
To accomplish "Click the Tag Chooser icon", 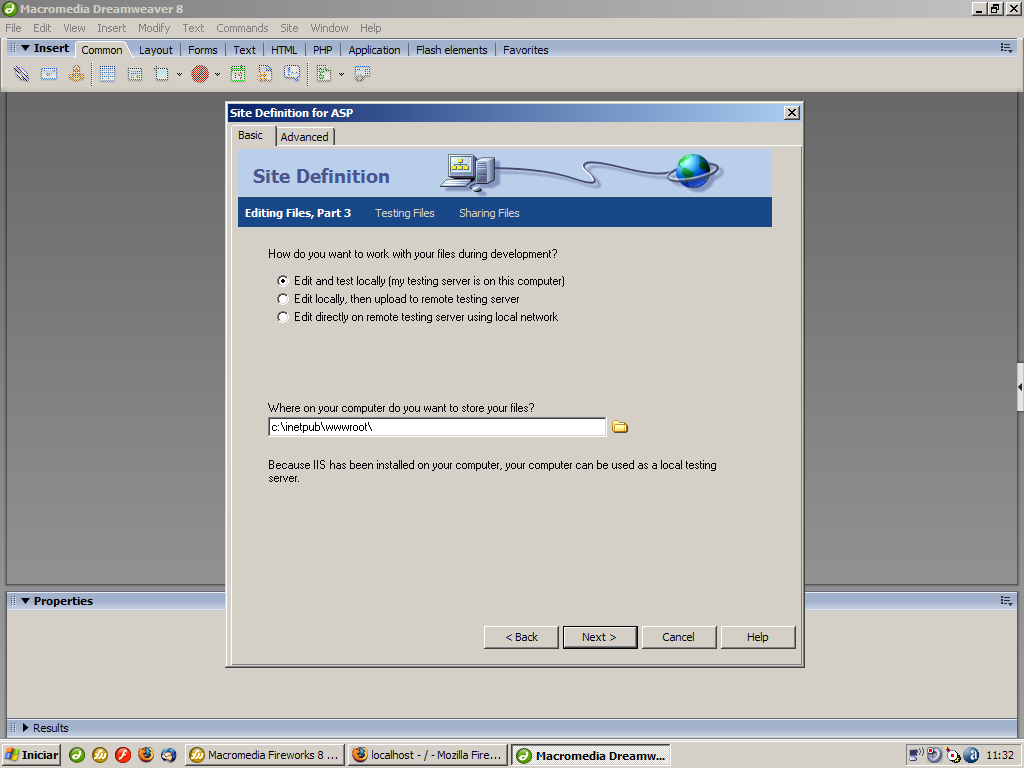I will (362, 74).
